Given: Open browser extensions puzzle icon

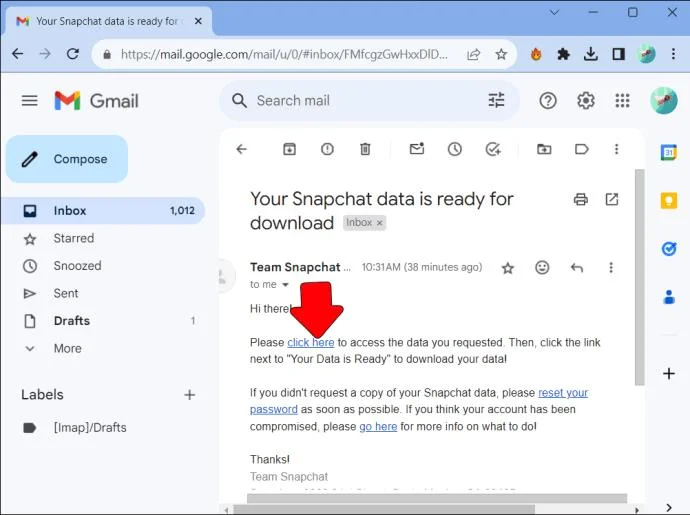Looking at the screenshot, I should coord(563,54).
